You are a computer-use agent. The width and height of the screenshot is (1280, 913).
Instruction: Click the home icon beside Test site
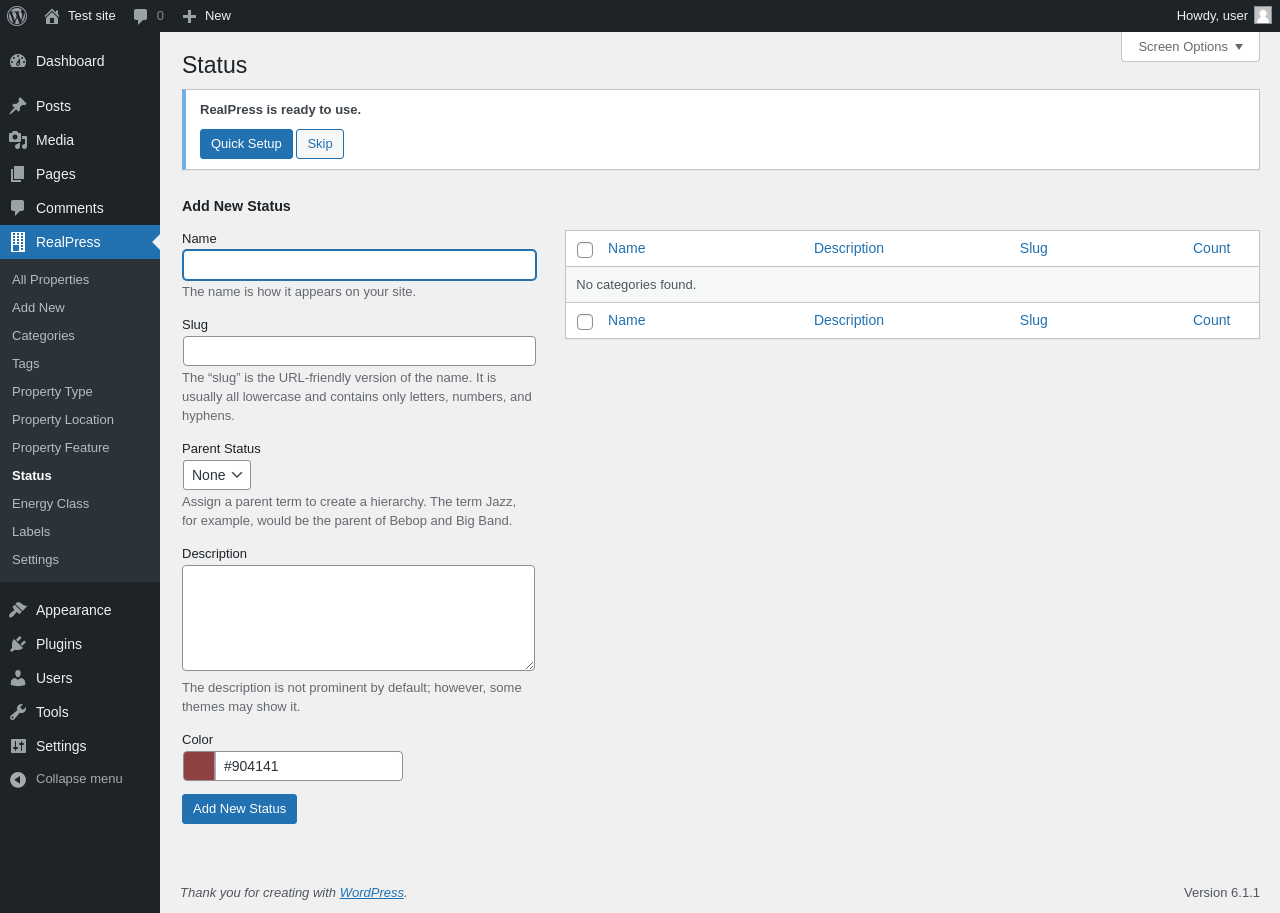click(x=52, y=16)
